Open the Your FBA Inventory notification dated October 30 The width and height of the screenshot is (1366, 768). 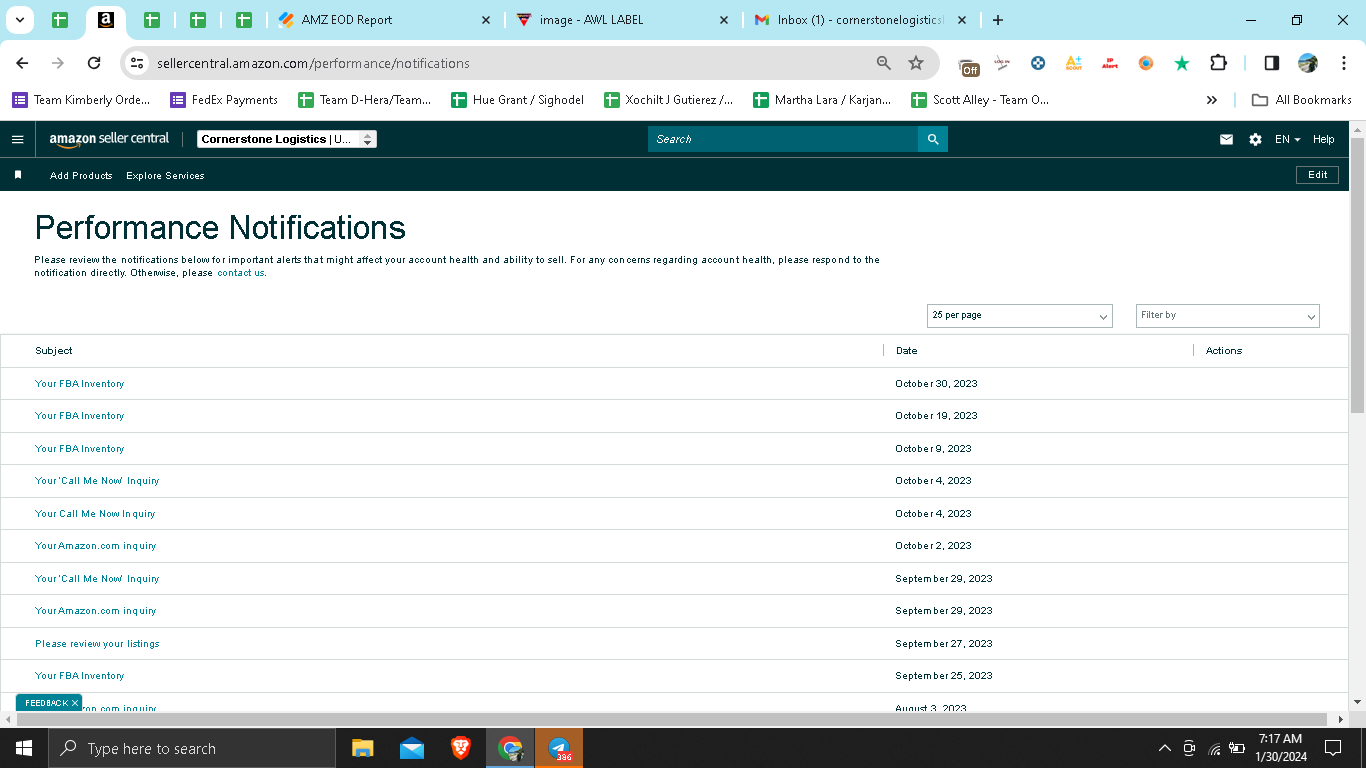pyautogui.click(x=80, y=384)
